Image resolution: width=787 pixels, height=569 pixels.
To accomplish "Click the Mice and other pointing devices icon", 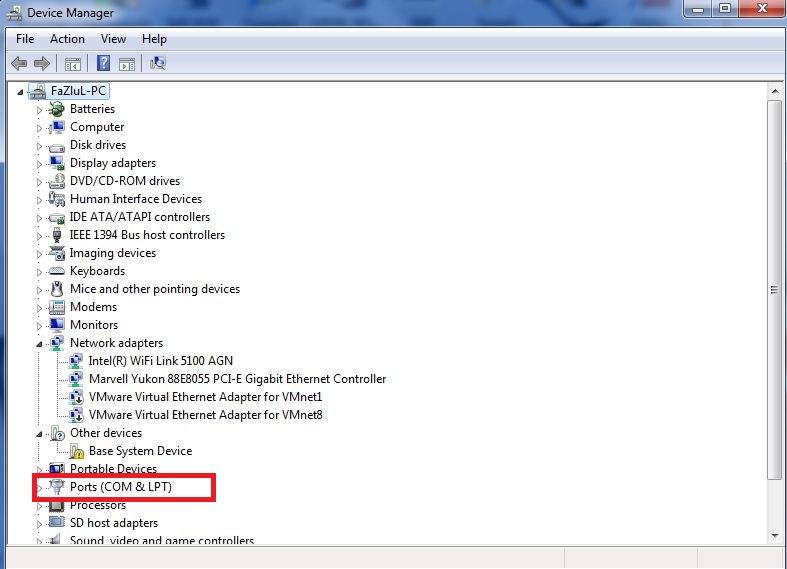I will 57,289.
